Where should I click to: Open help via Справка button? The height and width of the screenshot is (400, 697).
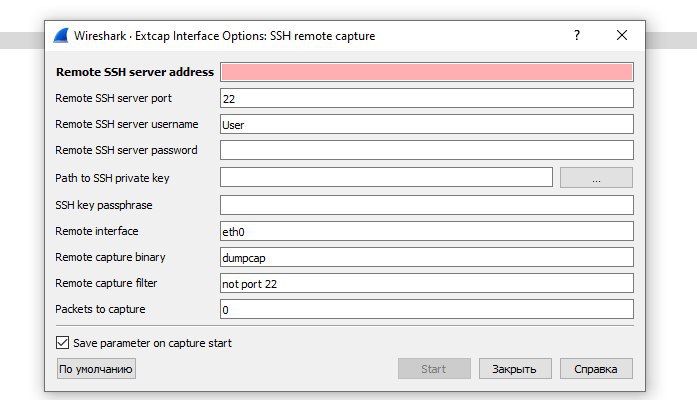click(x=596, y=369)
